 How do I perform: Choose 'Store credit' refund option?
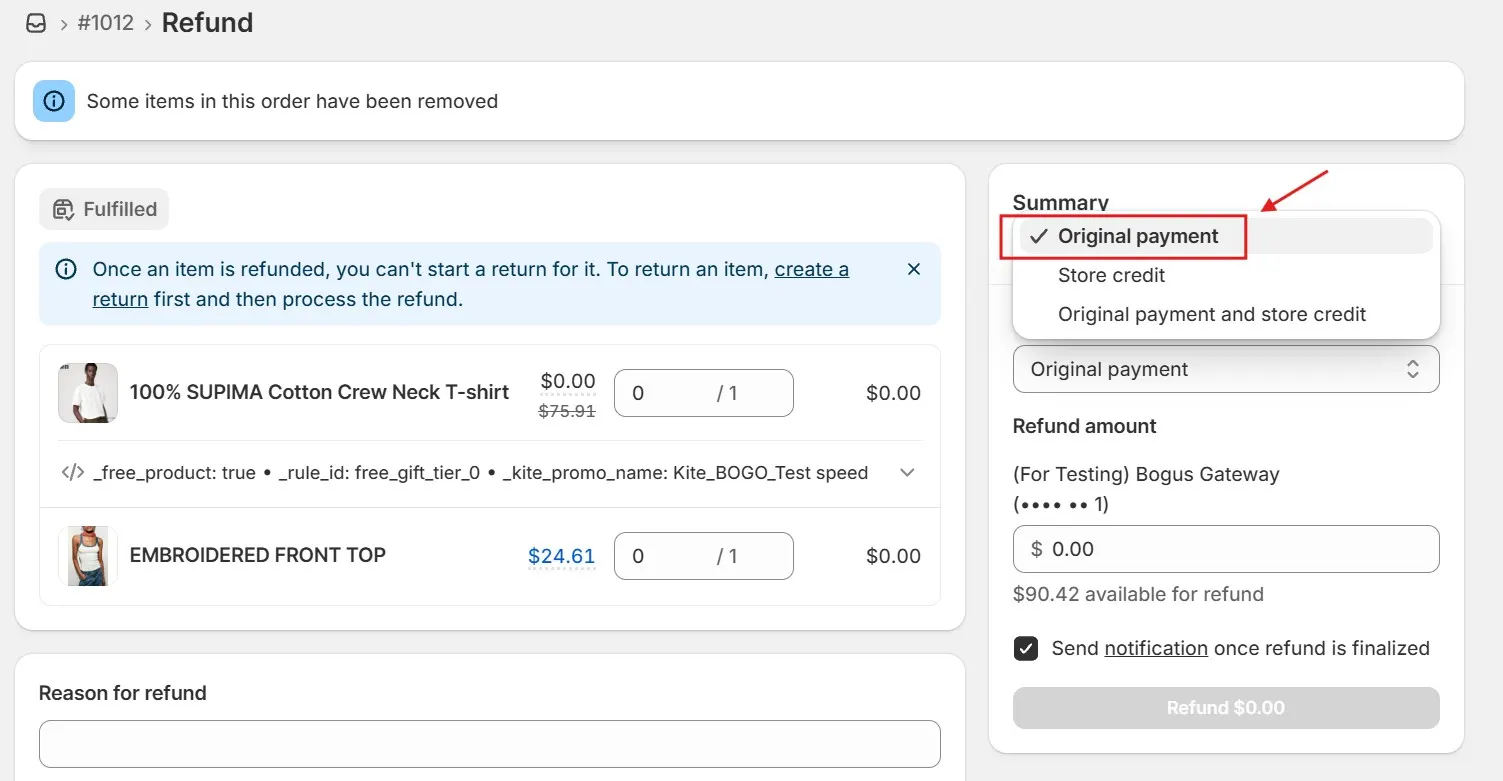pos(1226,275)
